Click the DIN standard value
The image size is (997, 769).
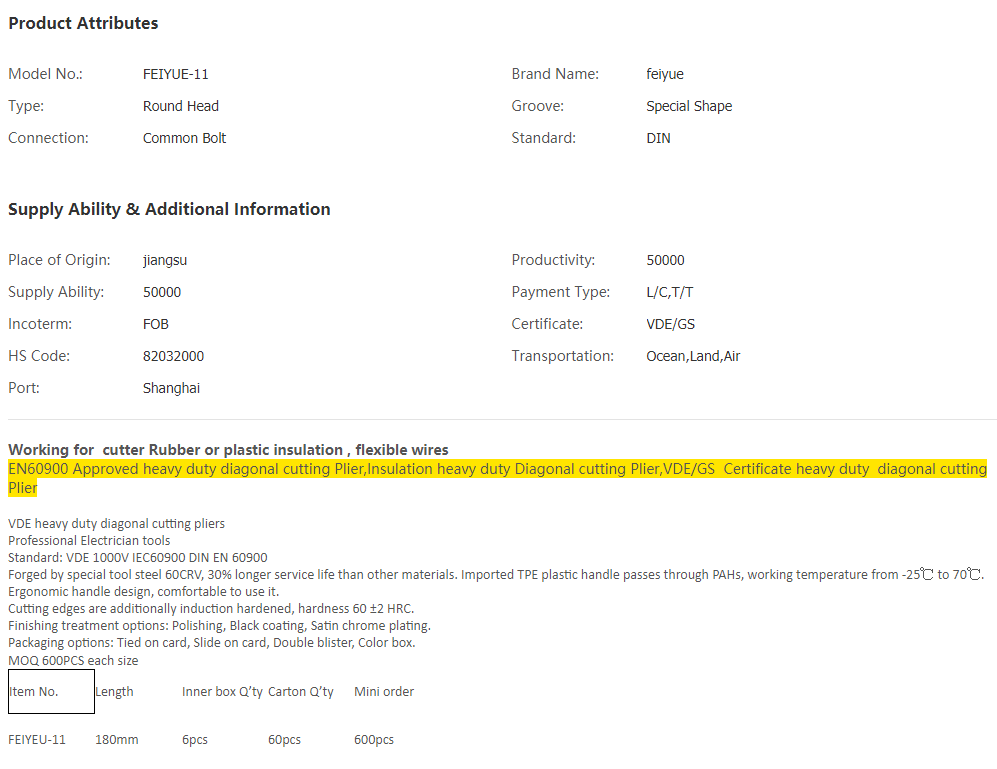(658, 138)
